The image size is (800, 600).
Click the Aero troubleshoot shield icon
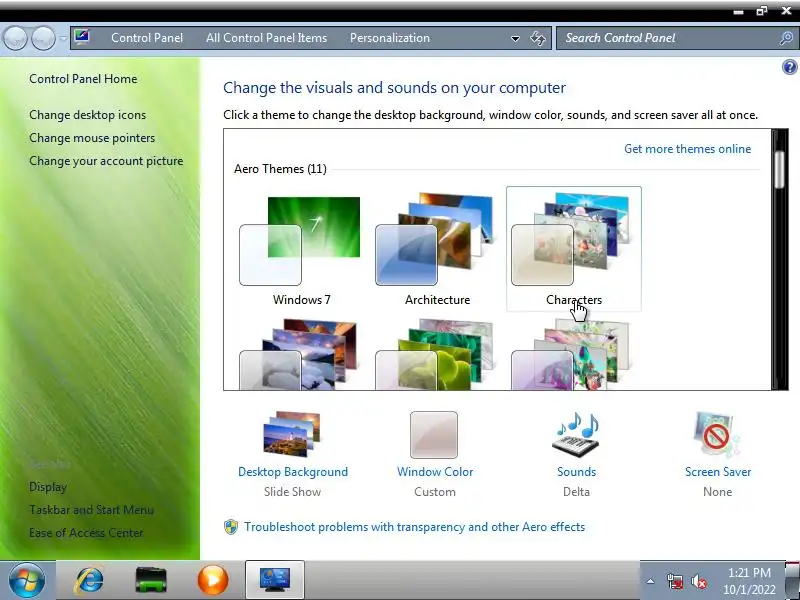tap(231, 527)
